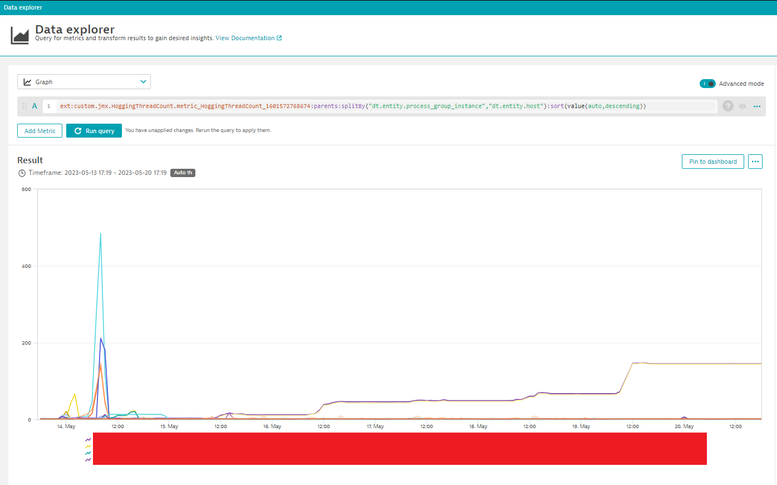Click the help question mark icon in query row
Image resolution: width=777 pixels, height=485 pixels.
coord(728,106)
